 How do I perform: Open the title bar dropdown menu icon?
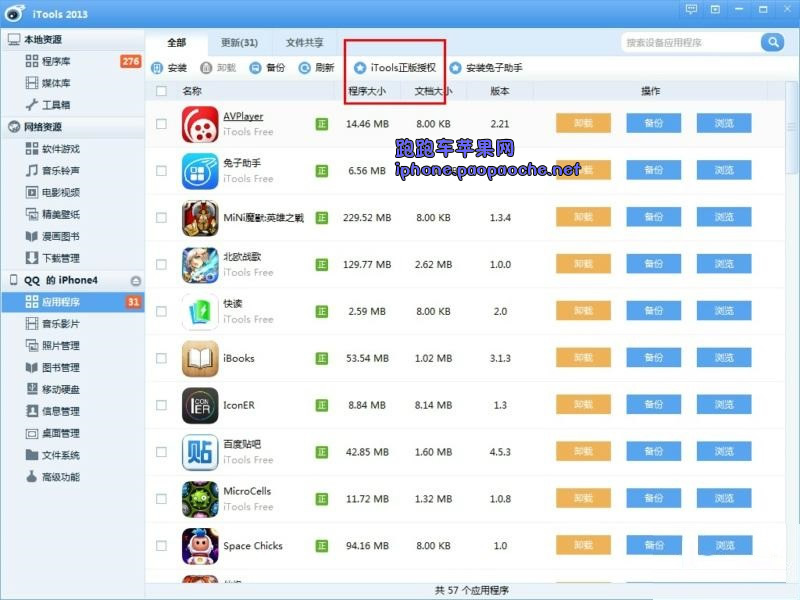[715, 9]
